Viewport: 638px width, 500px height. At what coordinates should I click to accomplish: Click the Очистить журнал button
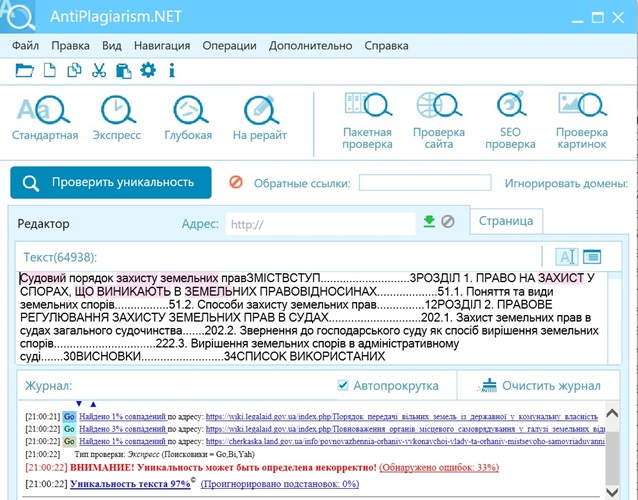(539, 385)
